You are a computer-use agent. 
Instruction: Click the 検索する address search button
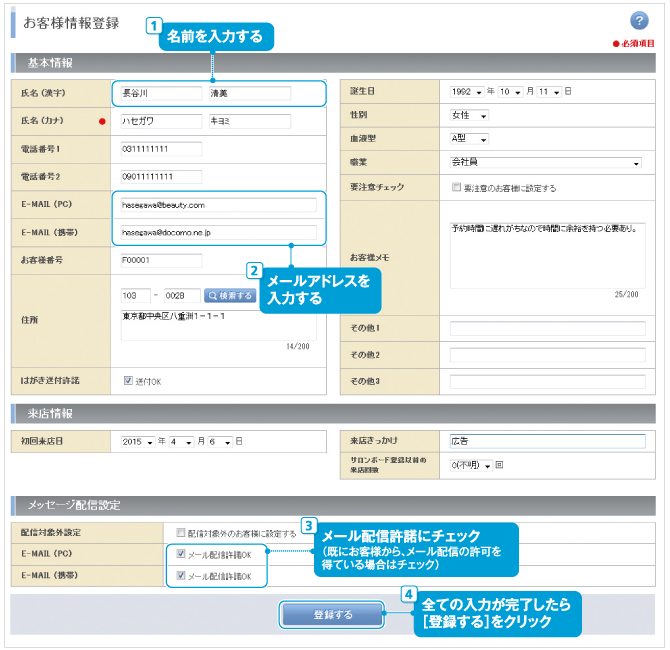click(x=230, y=296)
